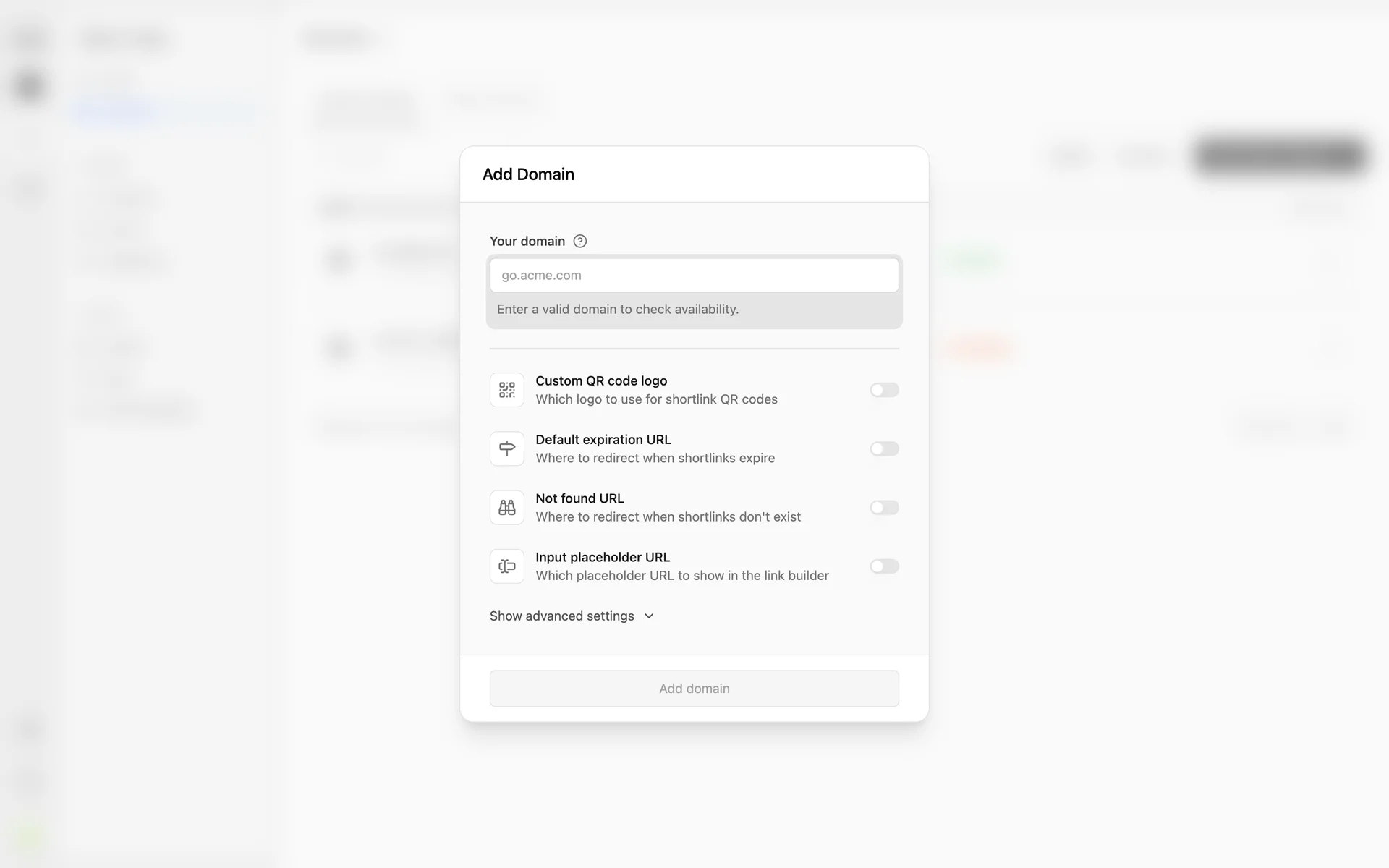Click the Not found URL title text
Image resolution: width=1389 pixels, height=868 pixels.
click(x=579, y=498)
